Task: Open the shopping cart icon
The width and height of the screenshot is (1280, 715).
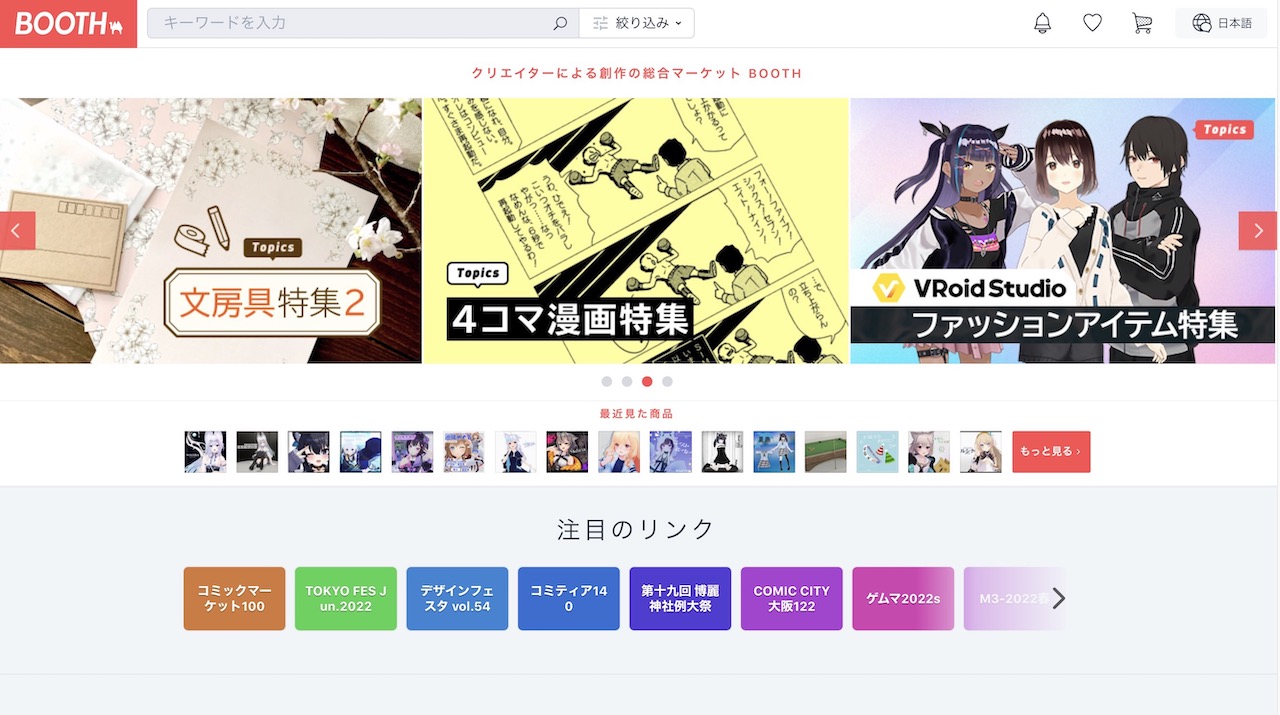Action: pyautogui.click(x=1142, y=23)
